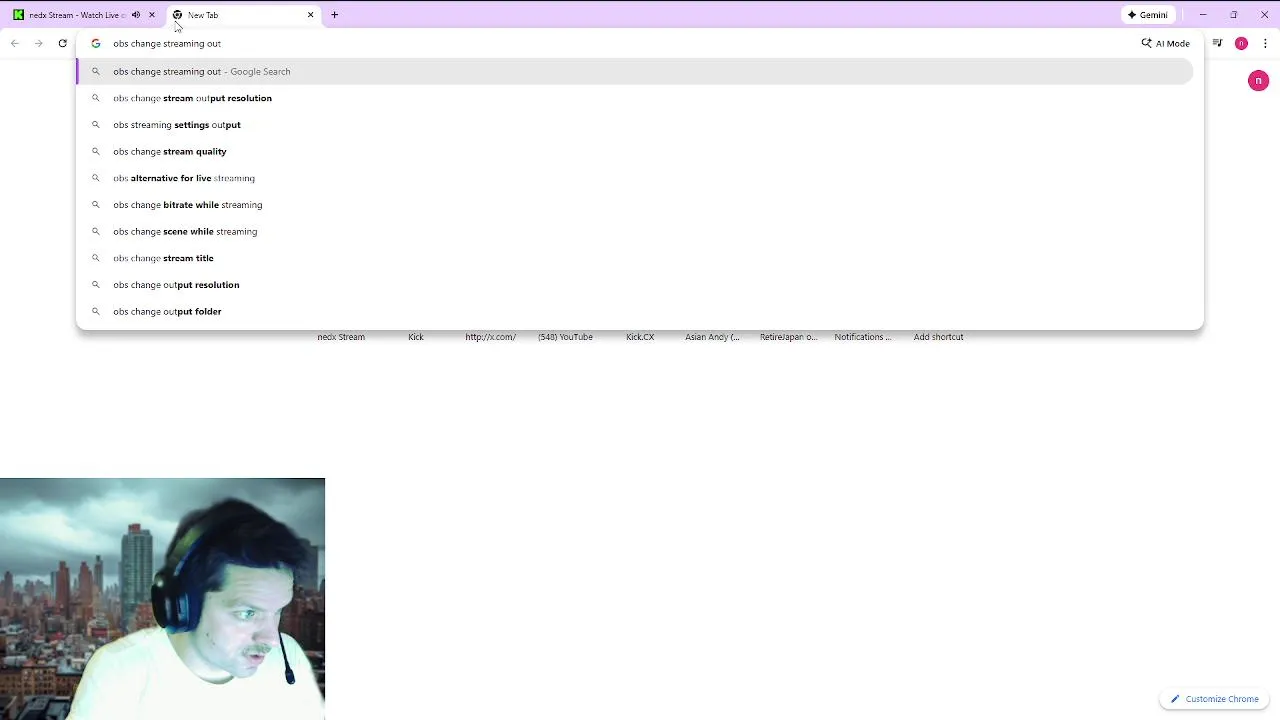Image resolution: width=1280 pixels, height=720 pixels.
Task: Open the Gemini assistant button
Action: click(x=1147, y=15)
